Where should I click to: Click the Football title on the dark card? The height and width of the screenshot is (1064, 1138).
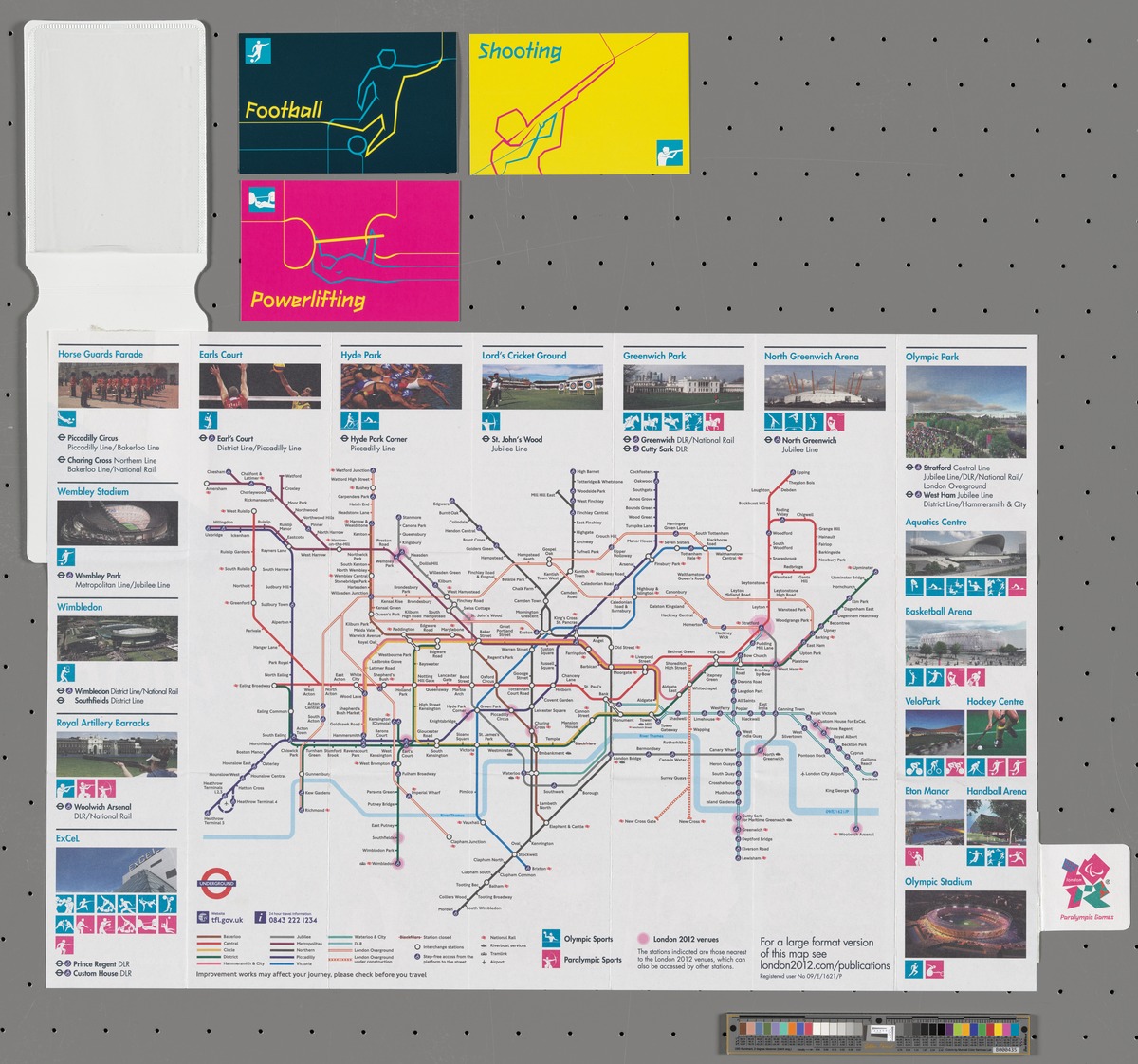pos(284,110)
